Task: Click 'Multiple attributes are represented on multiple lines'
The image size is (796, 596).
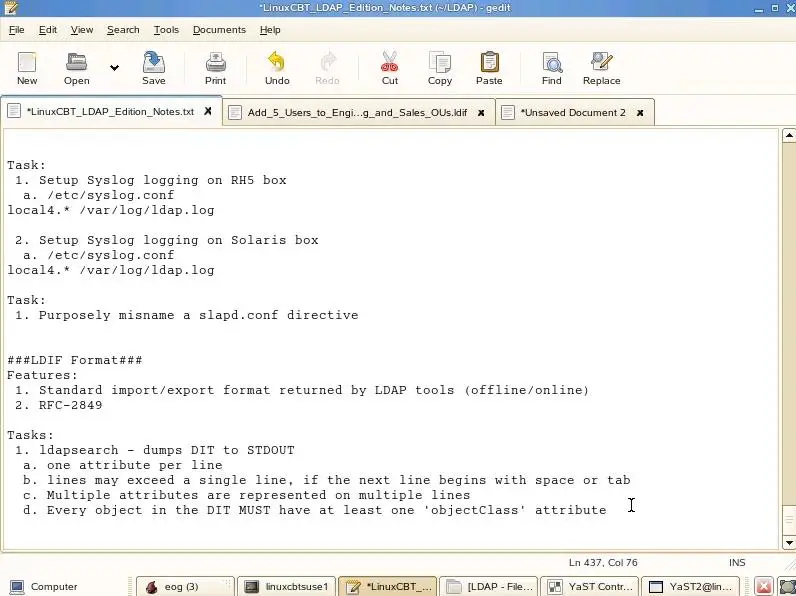Action: [x=258, y=495]
